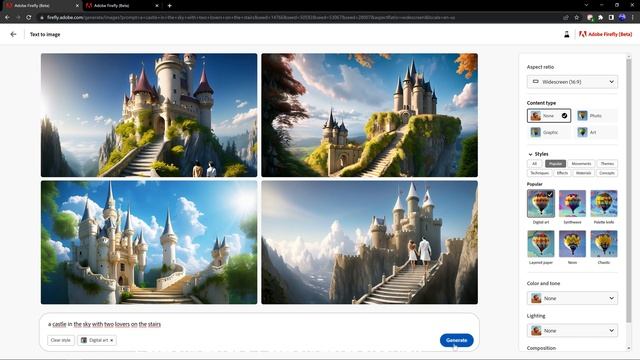Go back using the Firefly back arrow
Viewport: 640px width, 360px height.
point(13,34)
